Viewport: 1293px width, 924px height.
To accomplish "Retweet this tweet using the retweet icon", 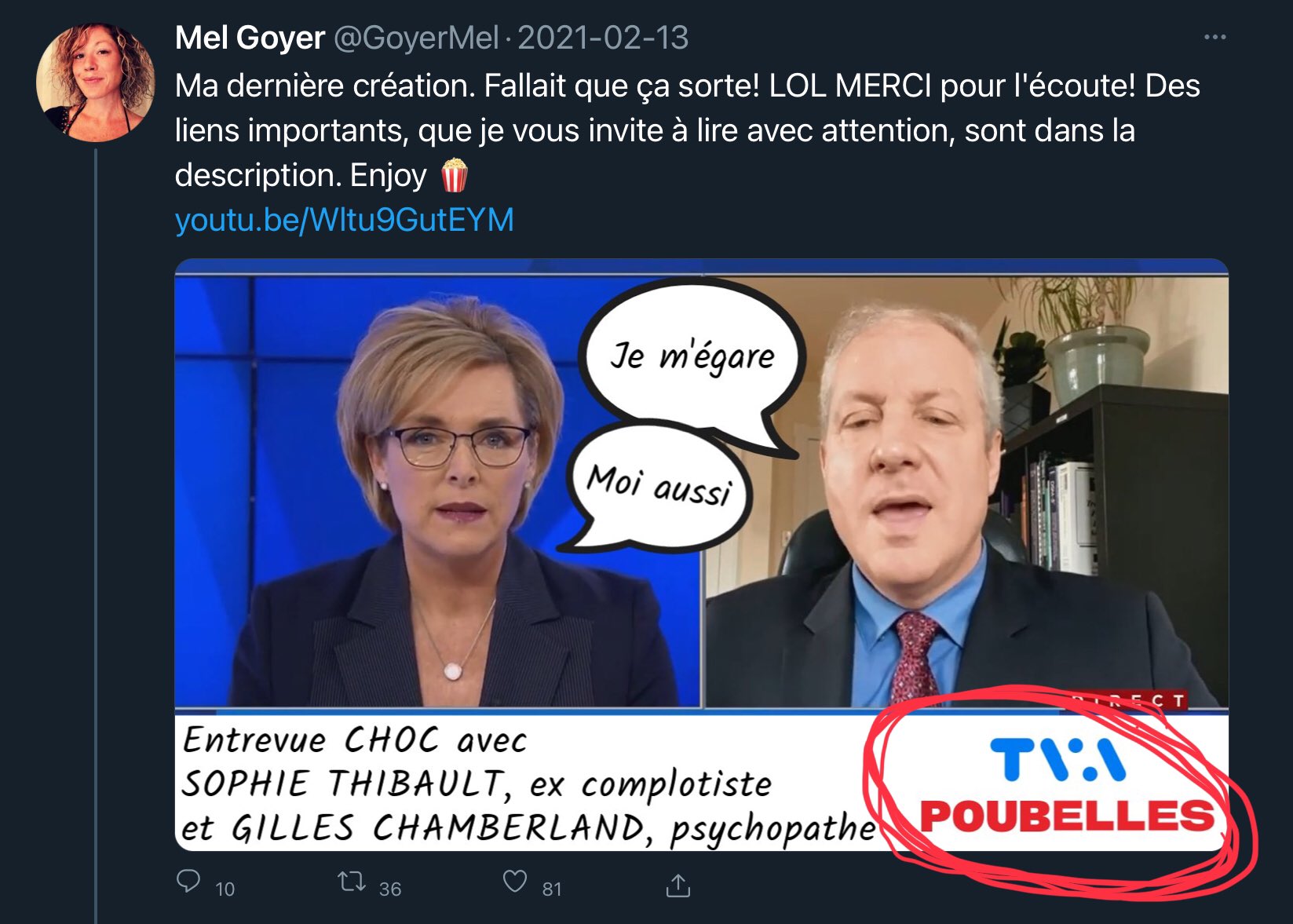I will click(352, 882).
